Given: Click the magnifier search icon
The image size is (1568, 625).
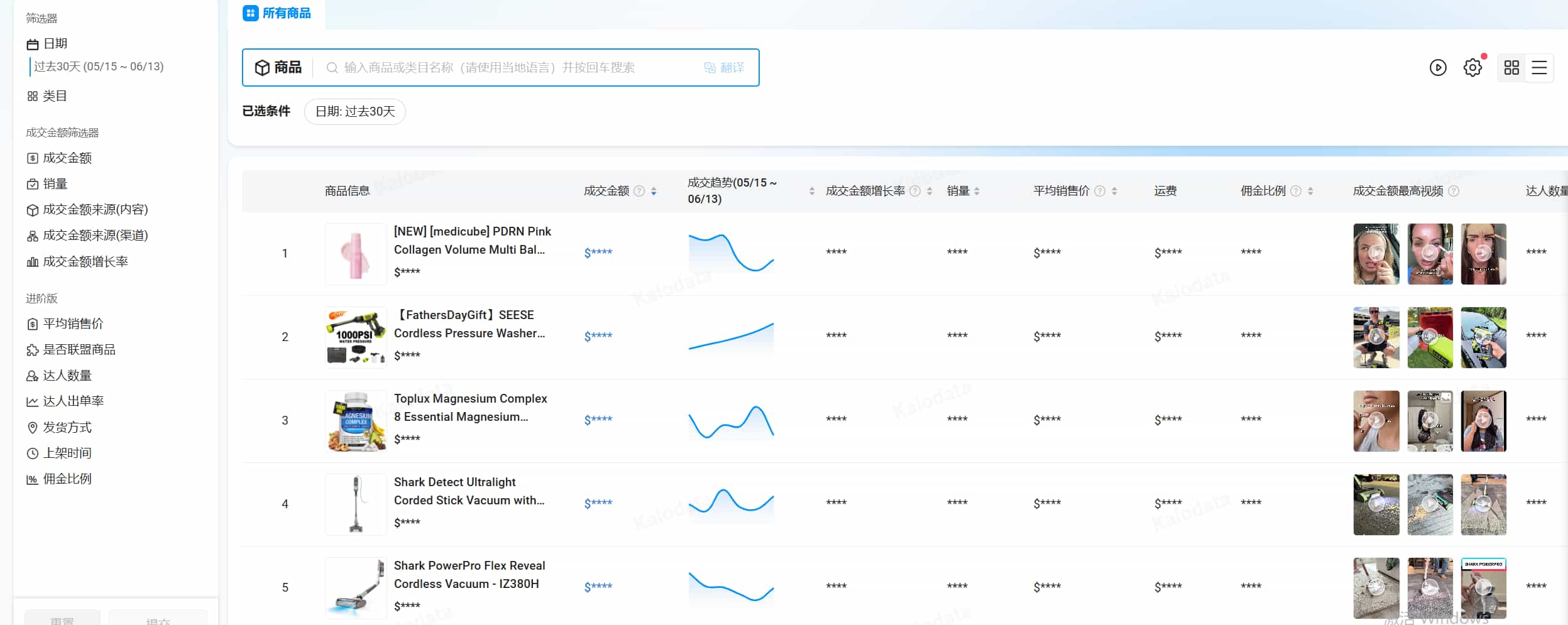Looking at the screenshot, I should point(332,68).
